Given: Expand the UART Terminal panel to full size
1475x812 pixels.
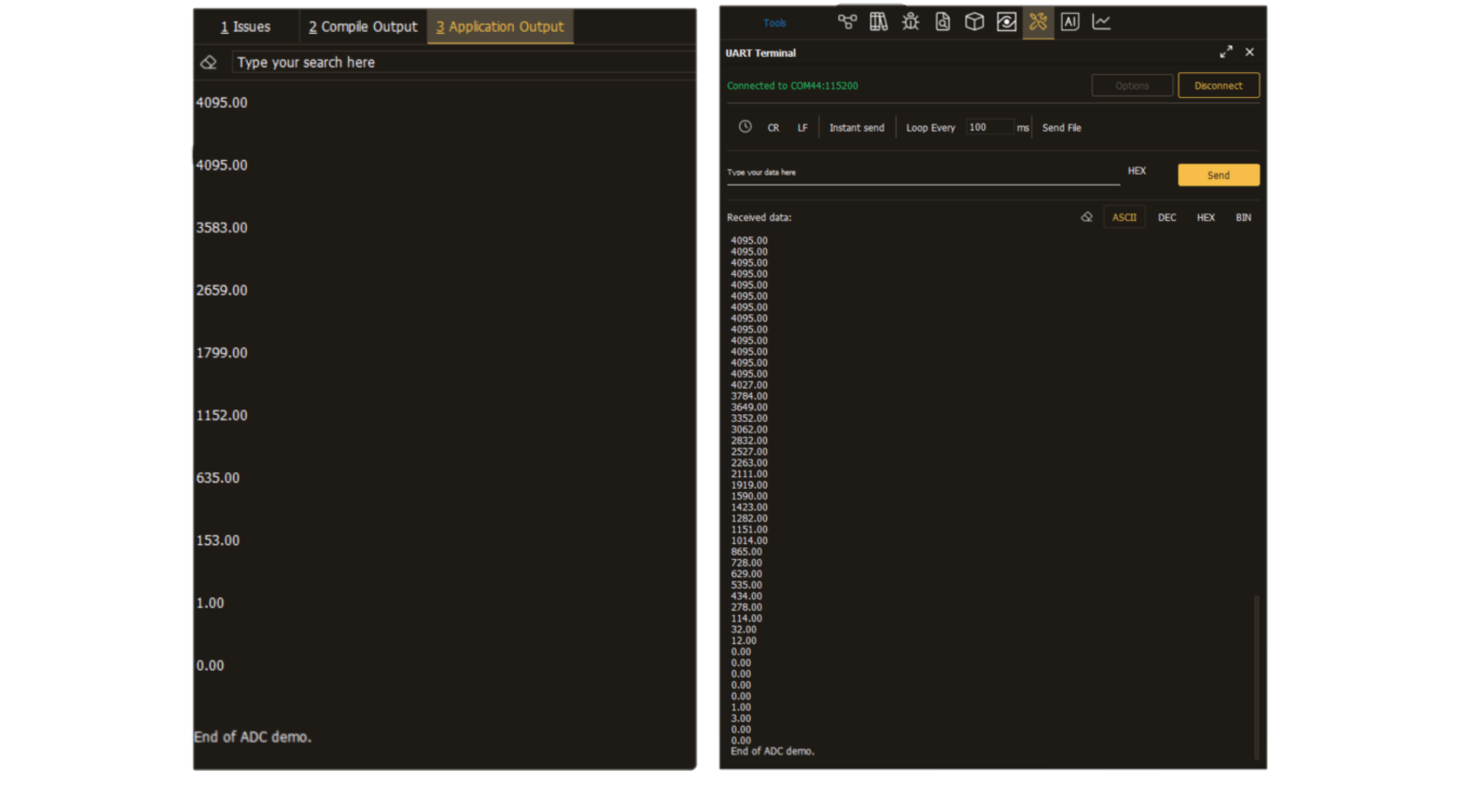Looking at the screenshot, I should click(1226, 52).
